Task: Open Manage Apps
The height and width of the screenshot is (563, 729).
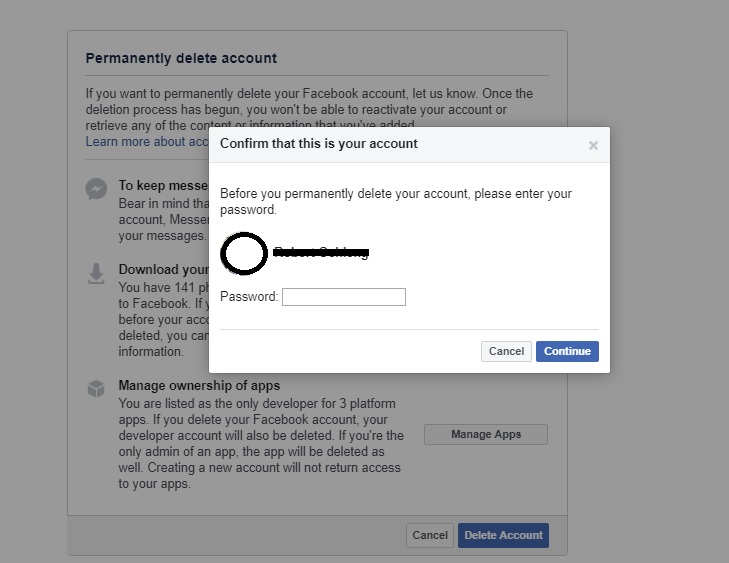Action: [x=486, y=434]
